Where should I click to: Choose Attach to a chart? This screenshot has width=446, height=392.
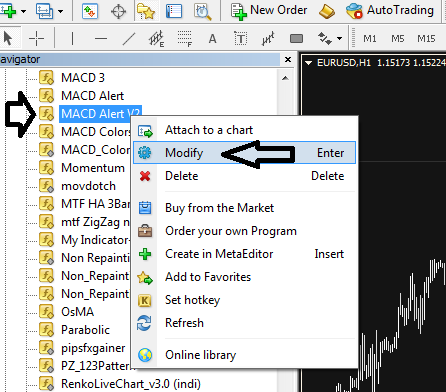pyautogui.click(x=244, y=130)
